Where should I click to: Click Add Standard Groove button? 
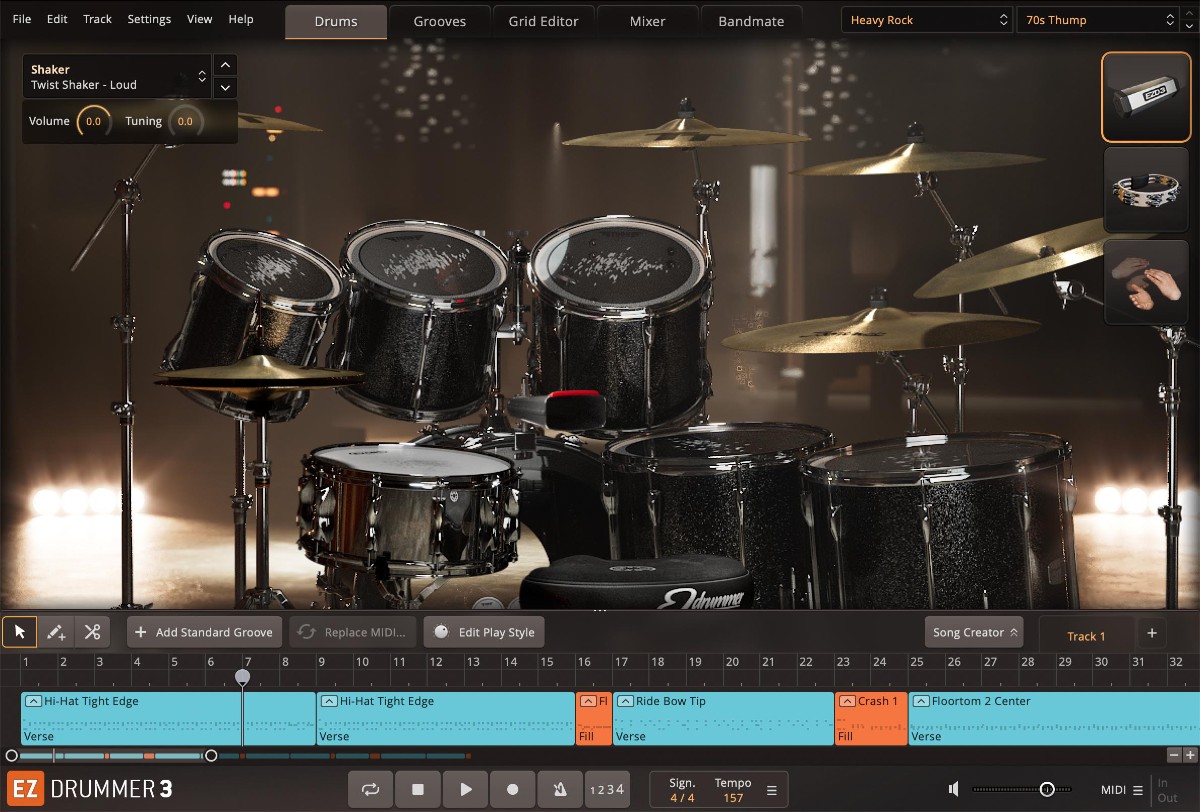pyautogui.click(x=205, y=632)
